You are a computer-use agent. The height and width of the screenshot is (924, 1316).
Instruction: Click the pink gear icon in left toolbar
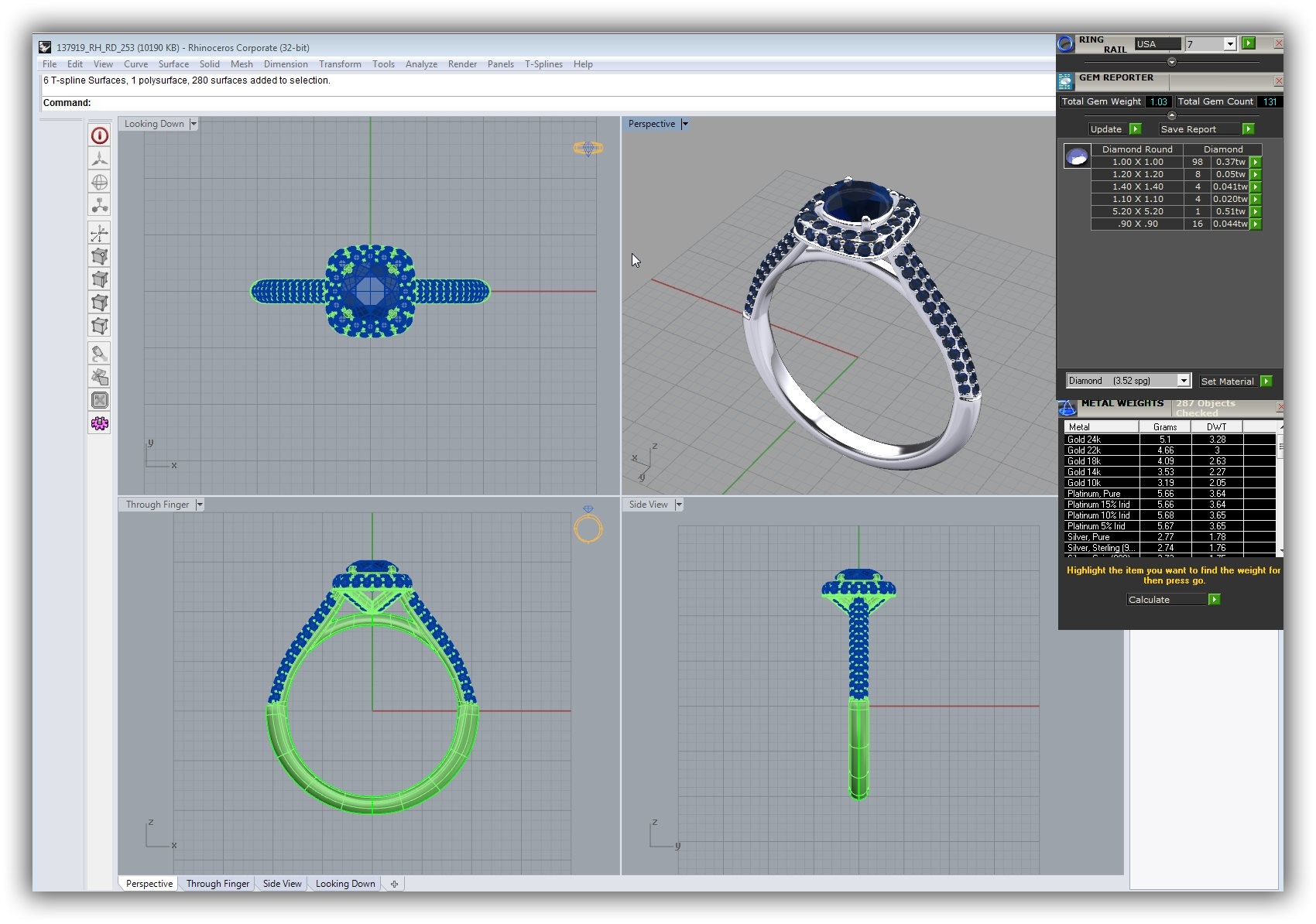[100, 423]
